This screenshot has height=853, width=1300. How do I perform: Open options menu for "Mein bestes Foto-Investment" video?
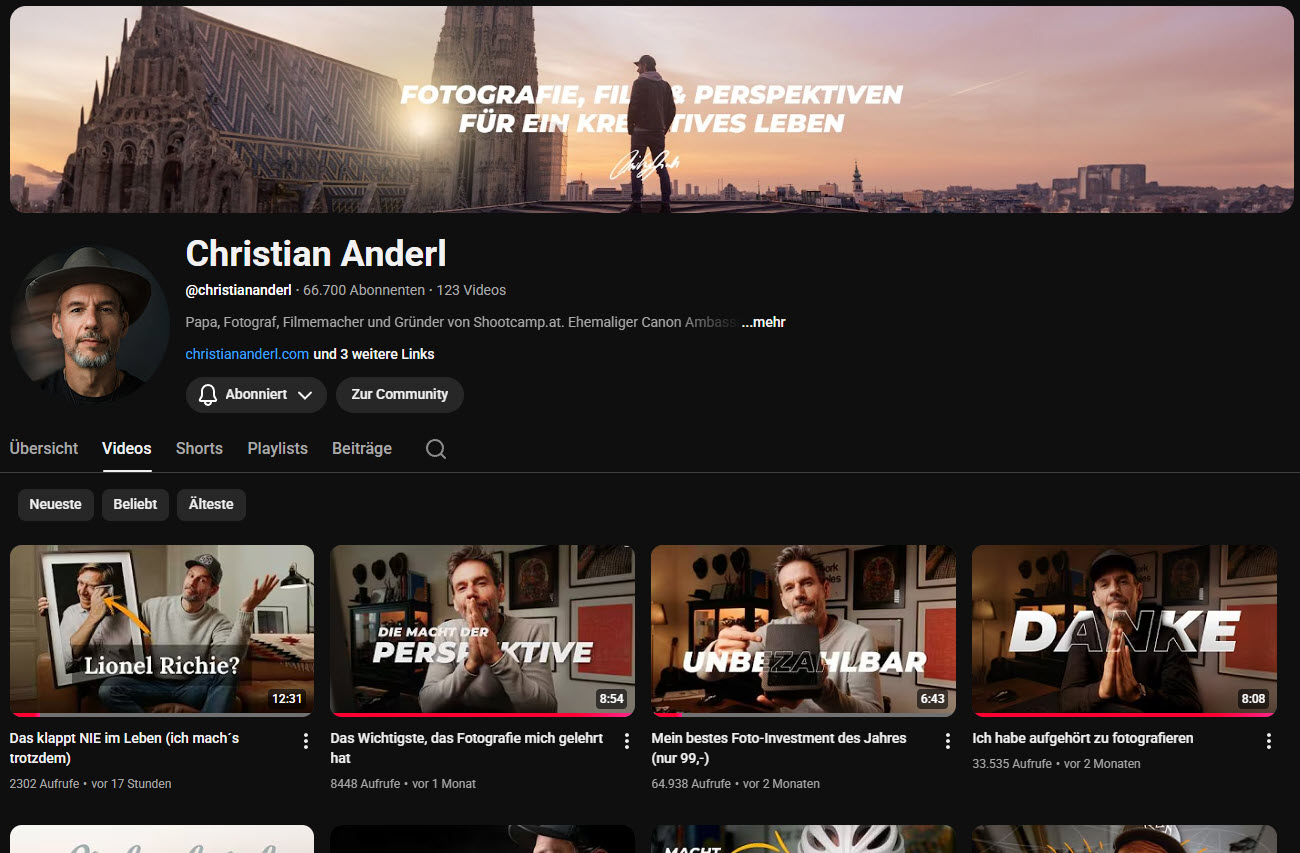click(947, 740)
